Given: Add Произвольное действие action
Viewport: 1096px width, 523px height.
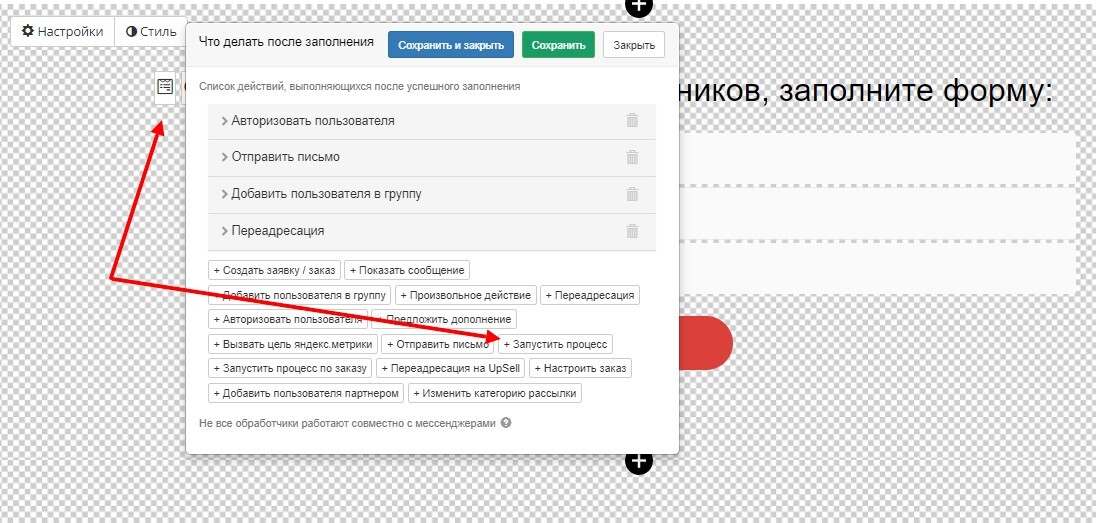Looking at the screenshot, I should [x=466, y=295].
